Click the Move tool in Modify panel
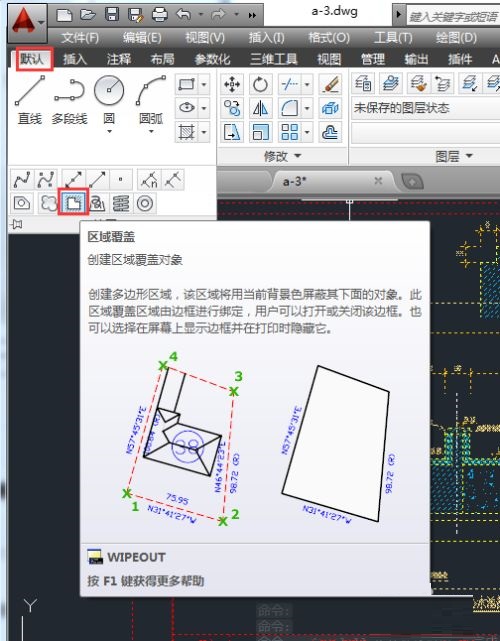 (x=232, y=84)
